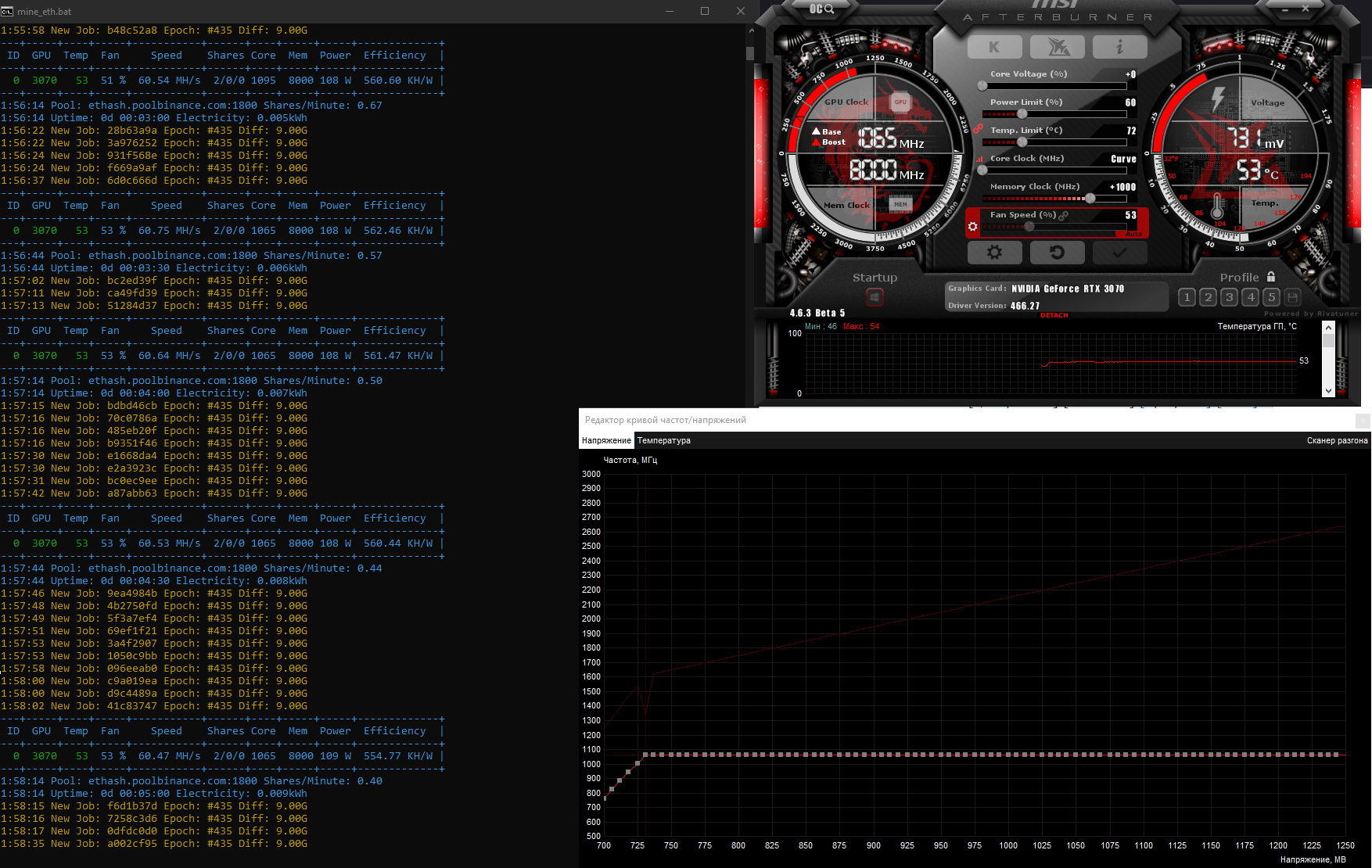Screen dimensions: 1372x868
Task: Select profile slot 3
Action: [1230, 297]
